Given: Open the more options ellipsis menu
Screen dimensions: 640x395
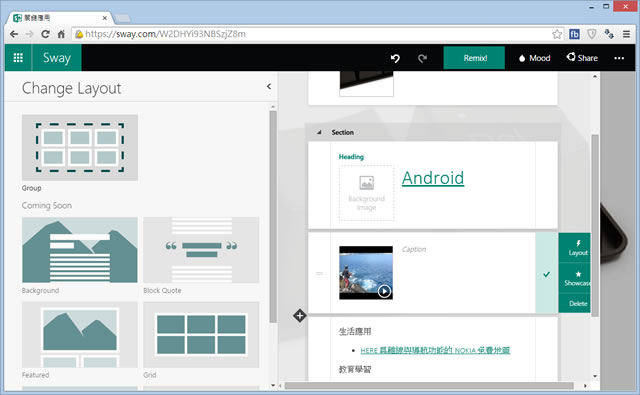Looking at the screenshot, I should [x=619, y=58].
